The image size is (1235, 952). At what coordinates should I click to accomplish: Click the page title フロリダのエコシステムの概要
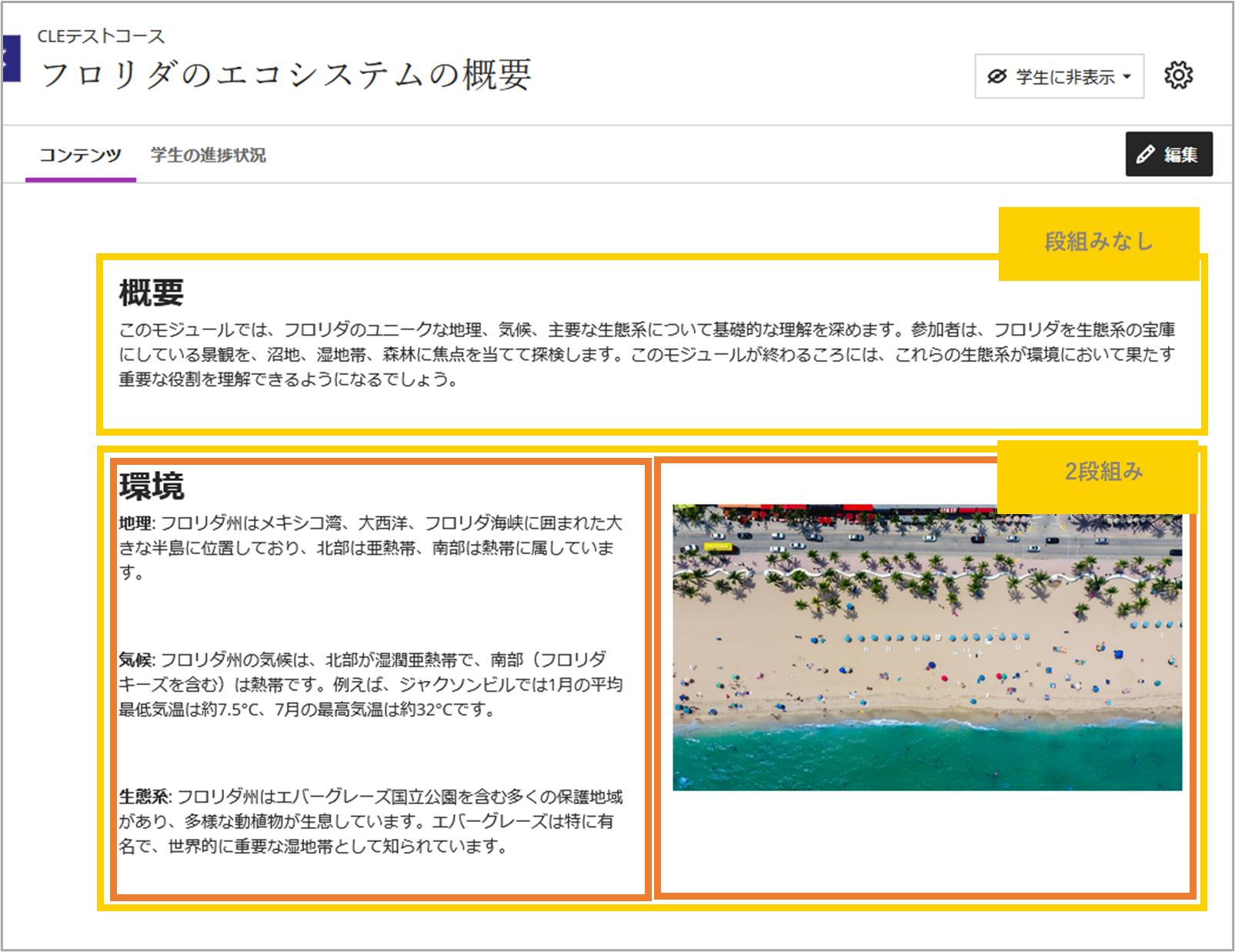pos(286,75)
